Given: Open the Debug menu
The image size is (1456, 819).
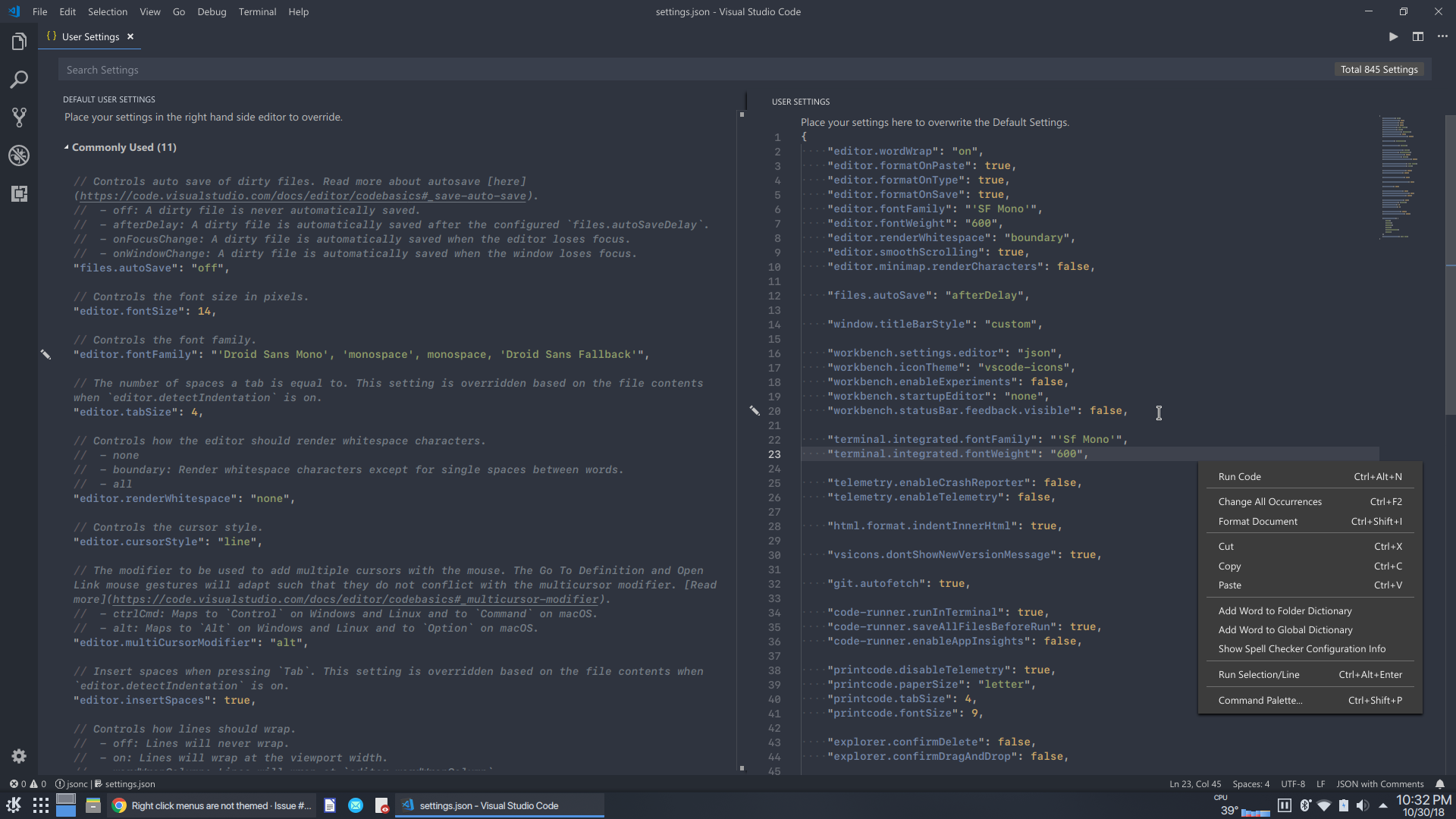Looking at the screenshot, I should pyautogui.click(x=211, y=11).
